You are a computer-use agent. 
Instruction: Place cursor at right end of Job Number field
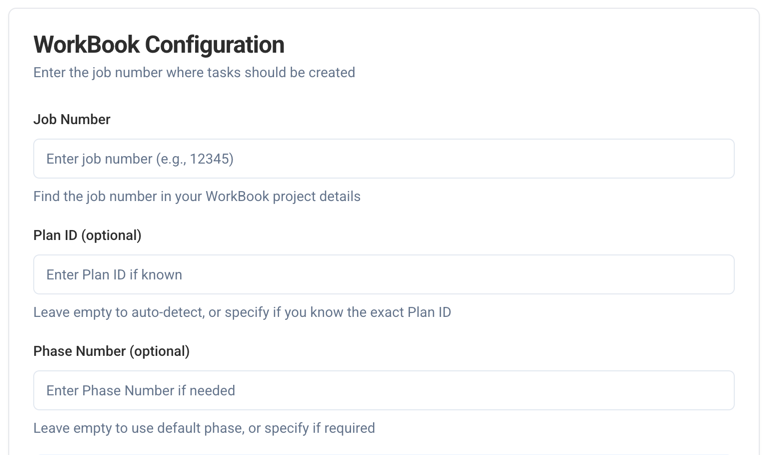tap(720, 159)
